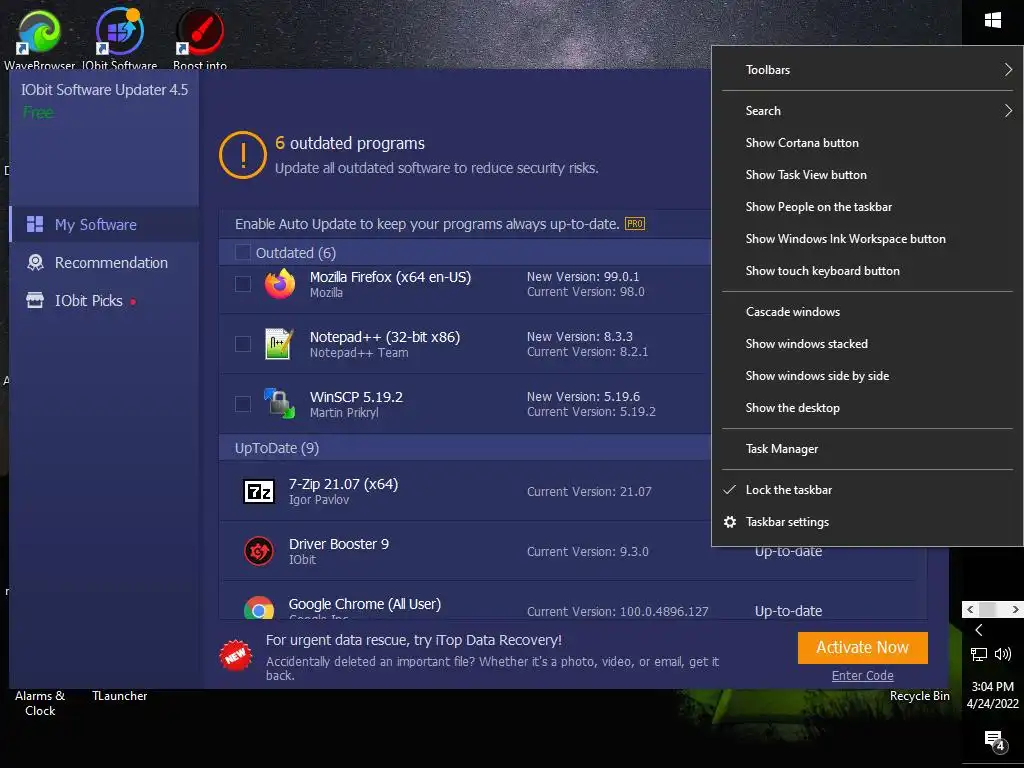This screenshot has width=1024, height=768.
Task: Click the IObit Picks store icon
Action: [35, 300]
